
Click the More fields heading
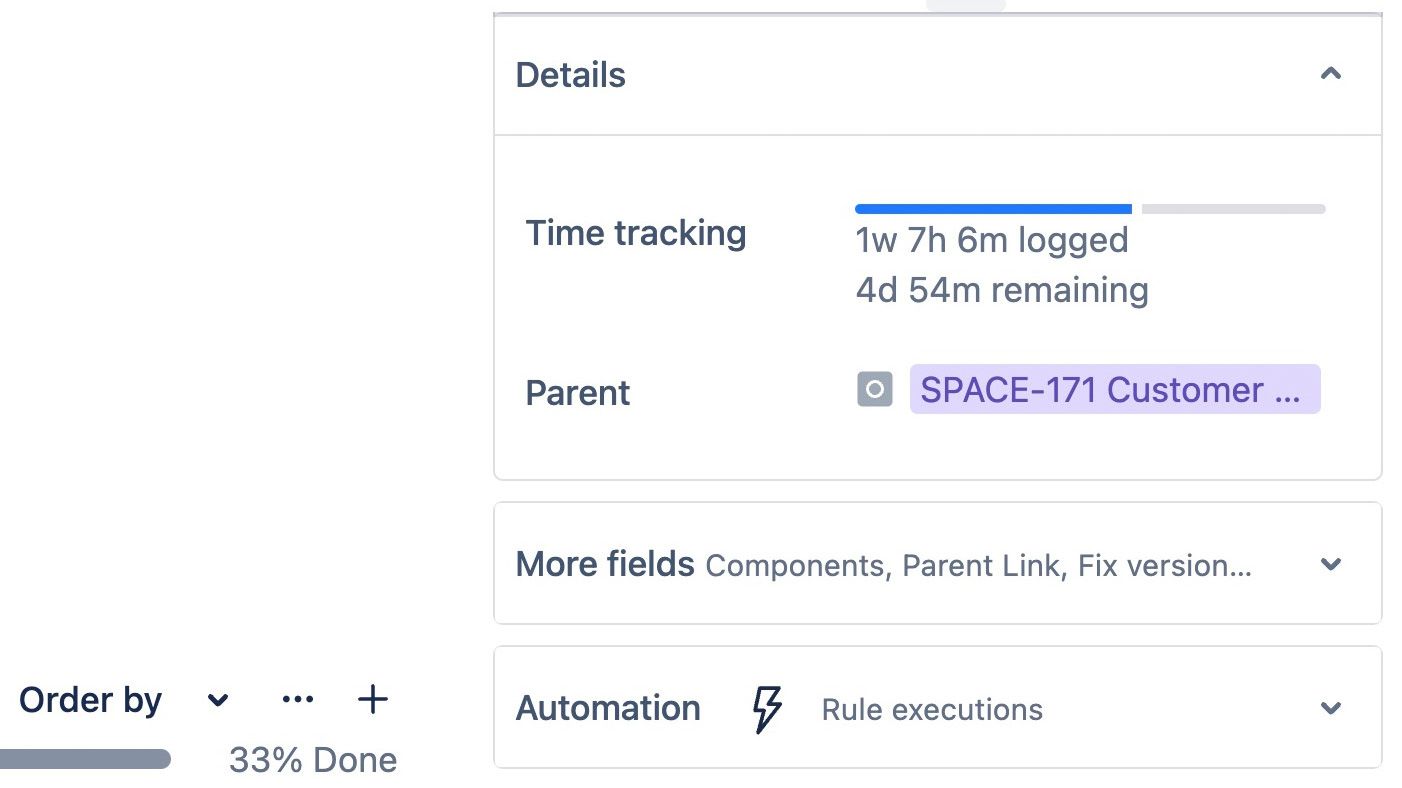[x=605, y=564]
